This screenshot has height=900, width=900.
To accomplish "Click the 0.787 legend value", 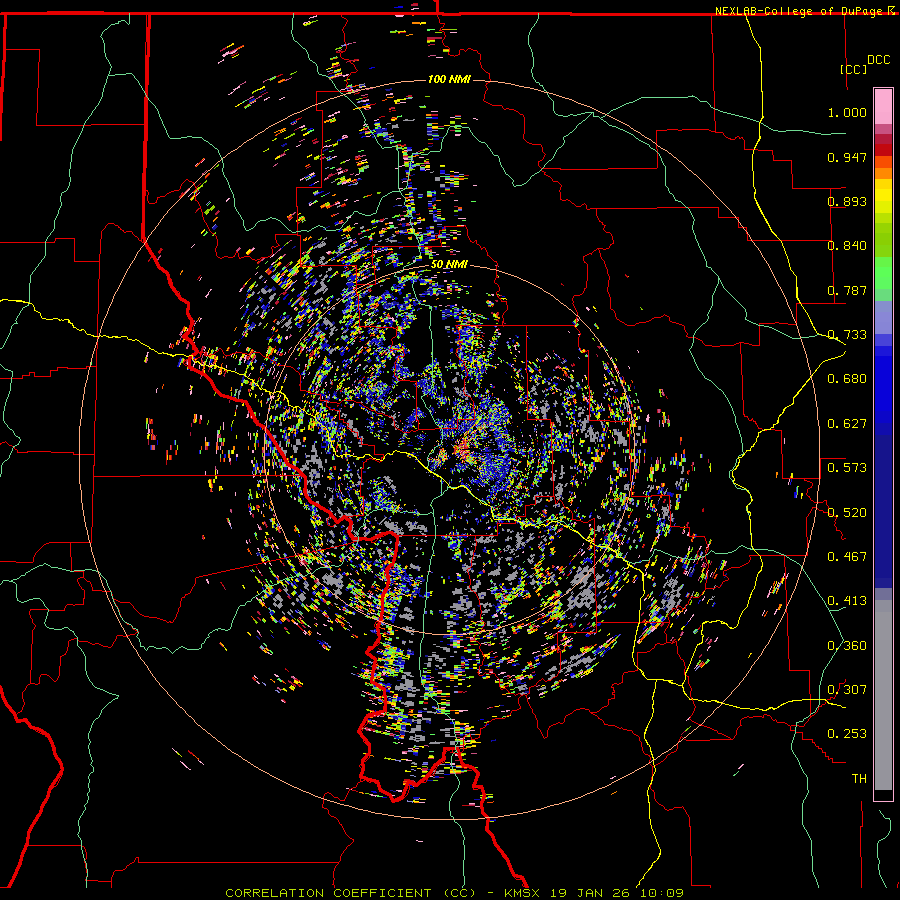I will click(847, 290).
